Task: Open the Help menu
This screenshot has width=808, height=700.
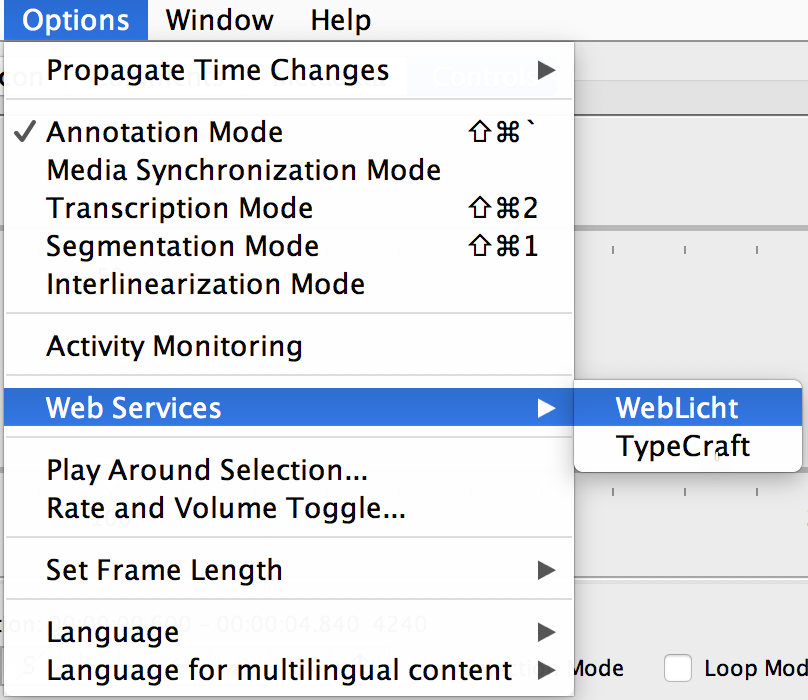Action: [x=341, y=20]
